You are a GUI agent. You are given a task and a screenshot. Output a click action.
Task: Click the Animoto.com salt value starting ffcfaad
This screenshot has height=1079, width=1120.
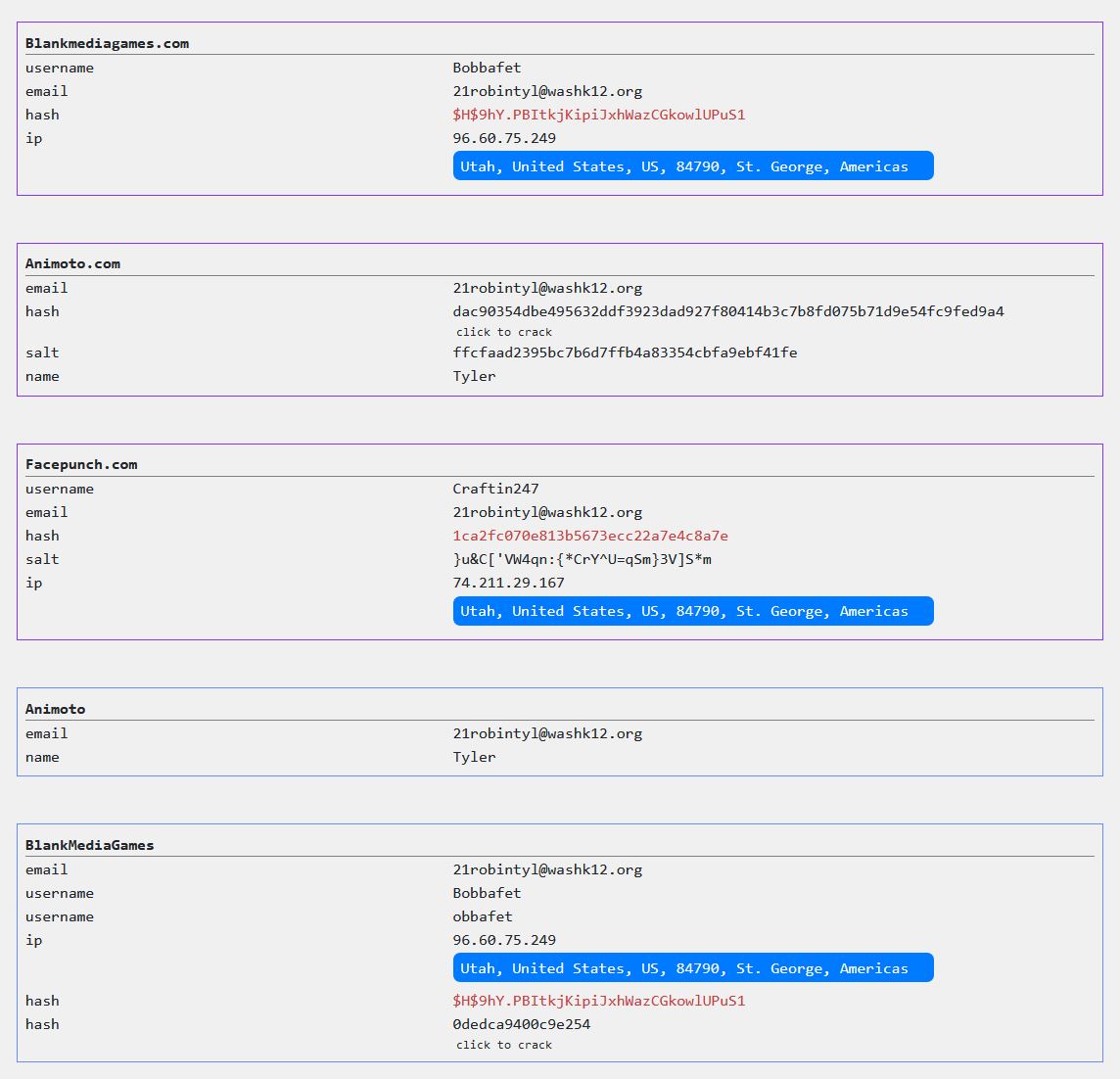625,352
